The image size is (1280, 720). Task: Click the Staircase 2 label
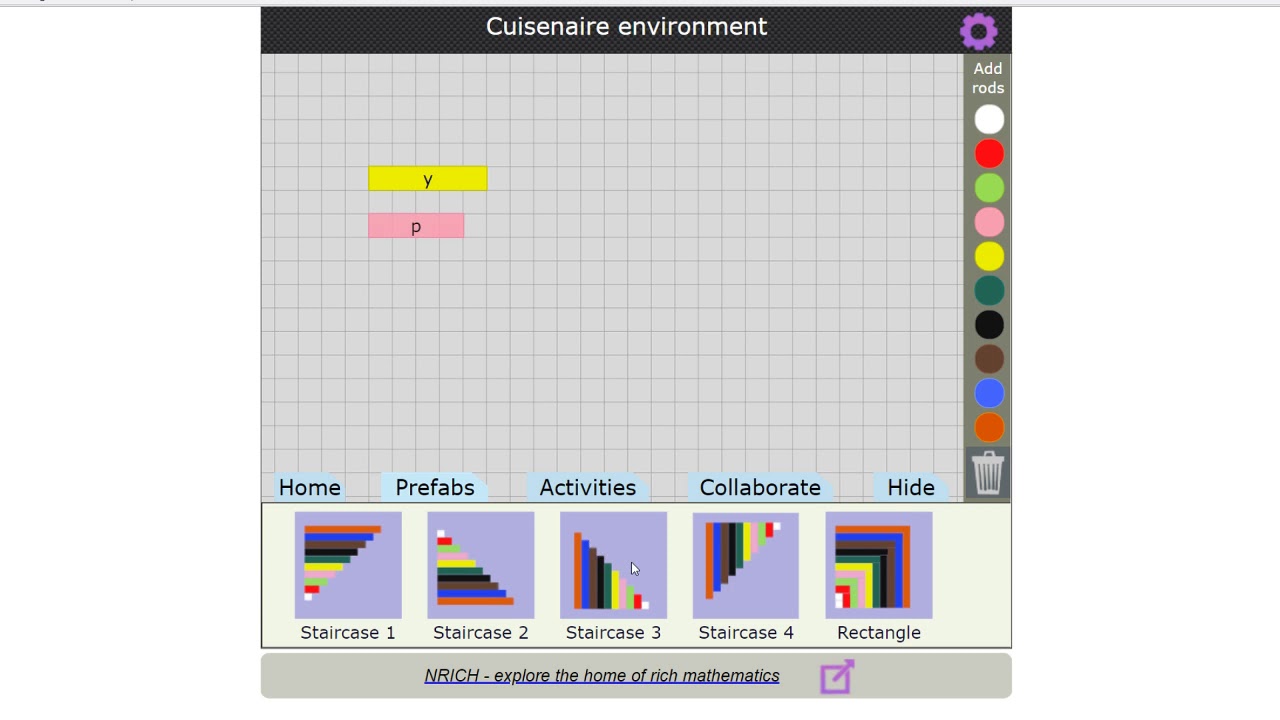(481, 632)
